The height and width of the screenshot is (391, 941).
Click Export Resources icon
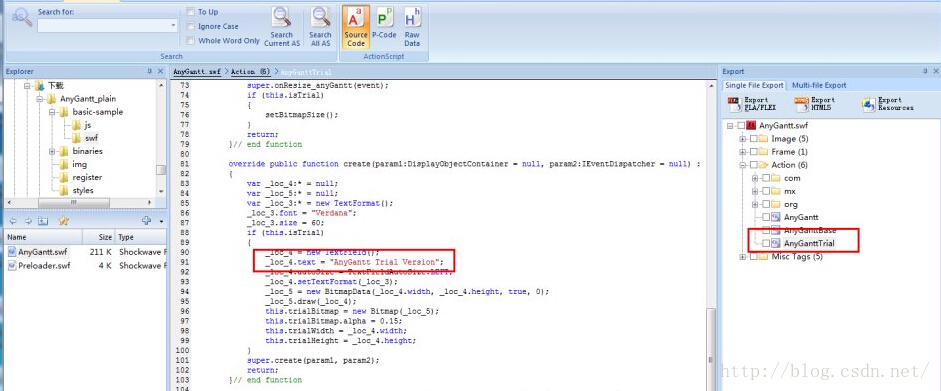[x=868, y=104]
